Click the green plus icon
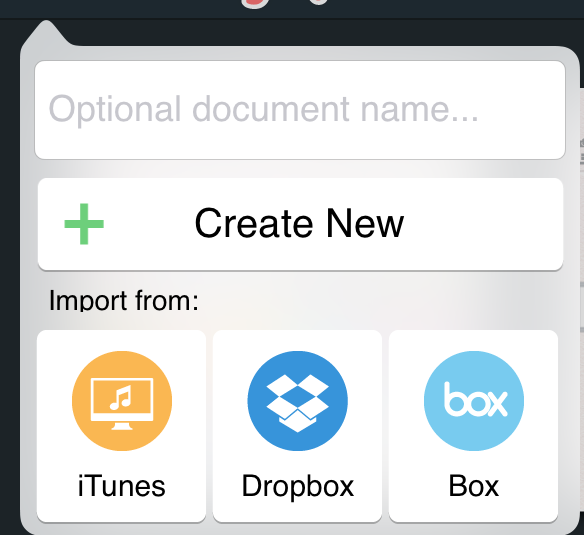584x535 pixels. 84,224
